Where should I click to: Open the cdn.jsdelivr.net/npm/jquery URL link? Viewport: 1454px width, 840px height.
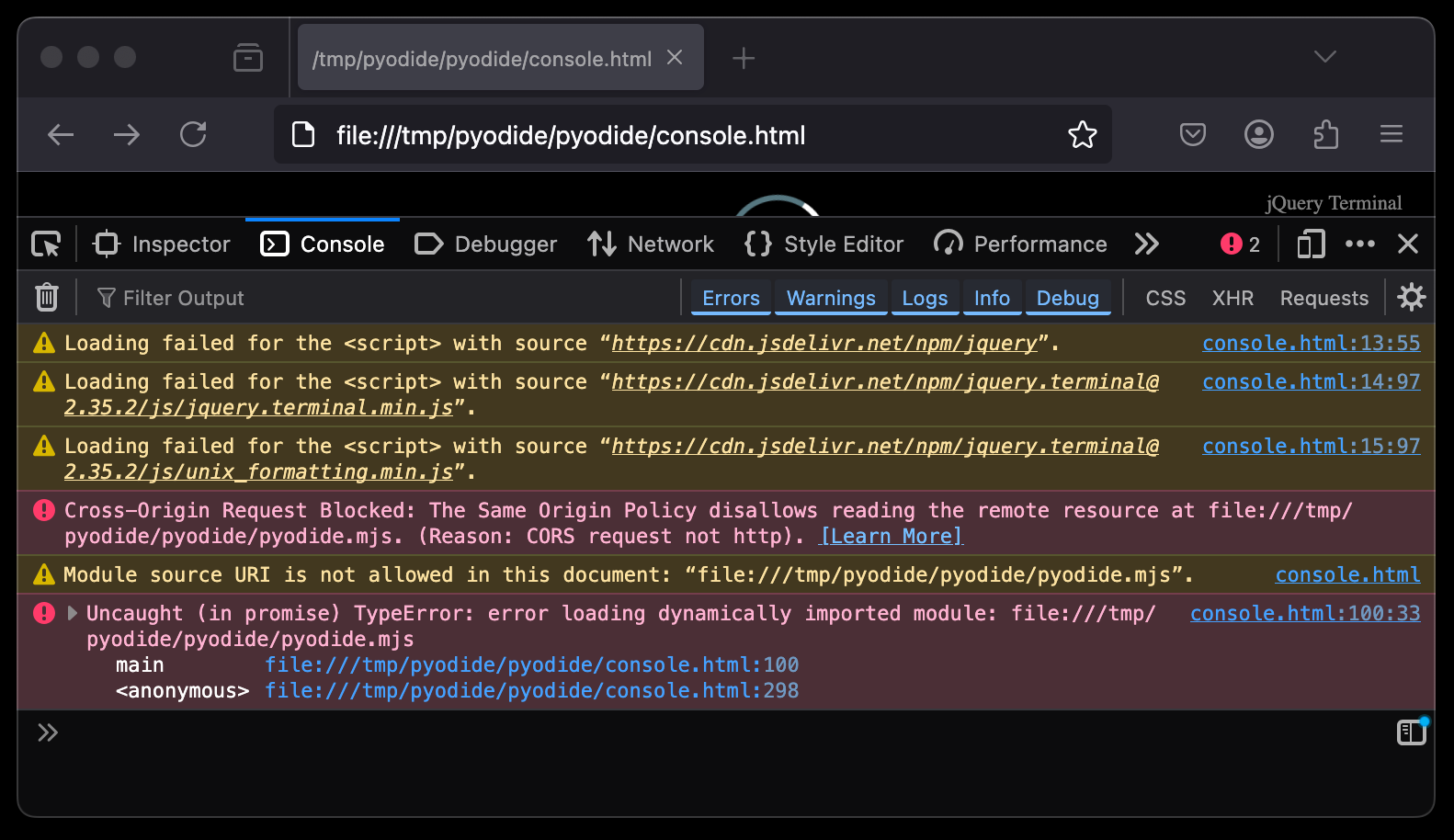tap(824, 343)
